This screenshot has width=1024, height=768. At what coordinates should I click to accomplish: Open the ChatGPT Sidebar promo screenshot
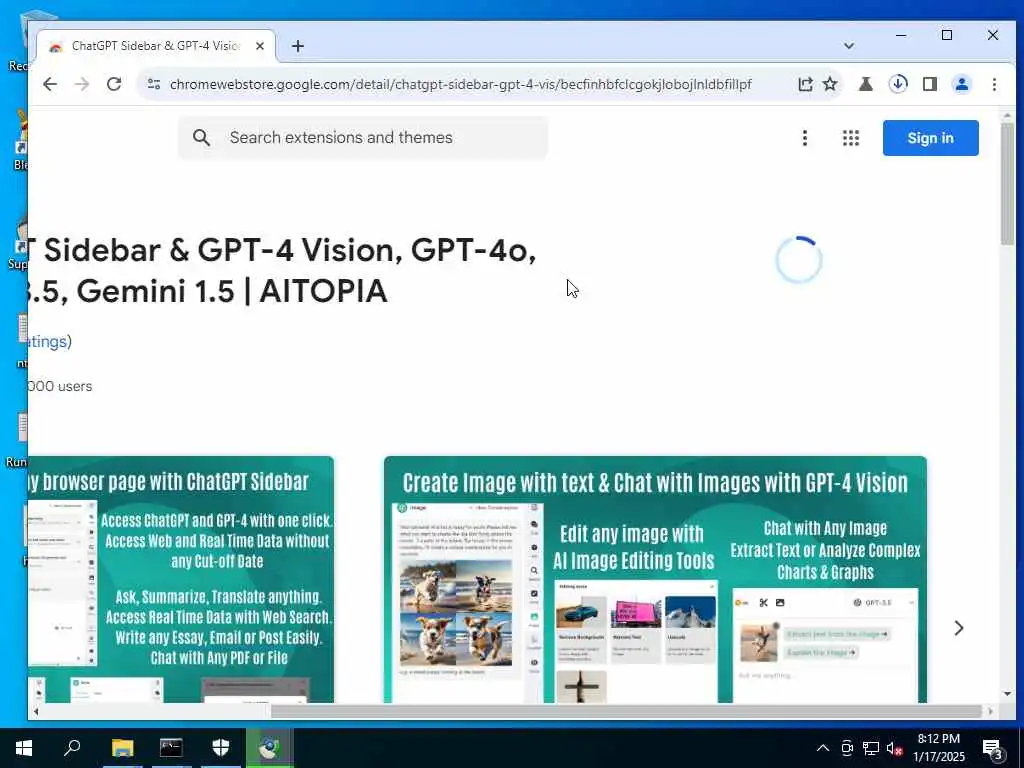pos(181,580)
